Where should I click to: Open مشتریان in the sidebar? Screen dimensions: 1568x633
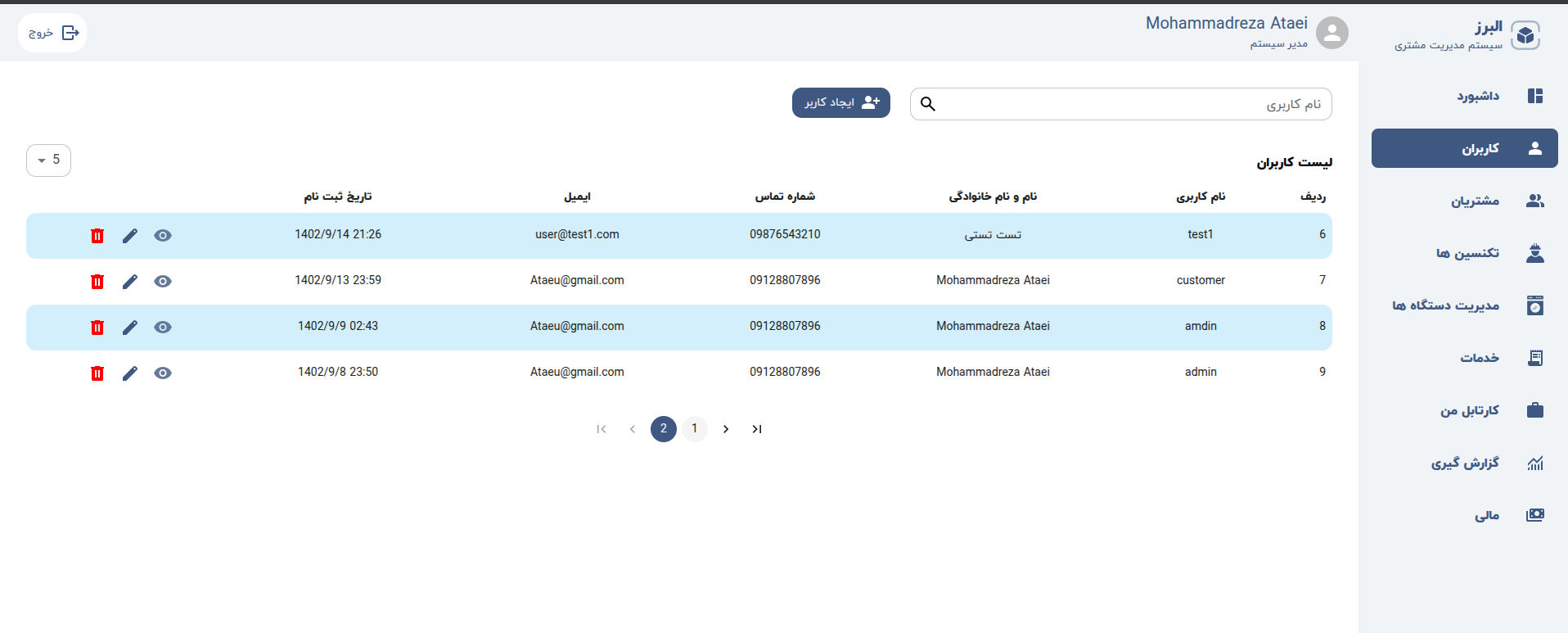click(1465, 201)
